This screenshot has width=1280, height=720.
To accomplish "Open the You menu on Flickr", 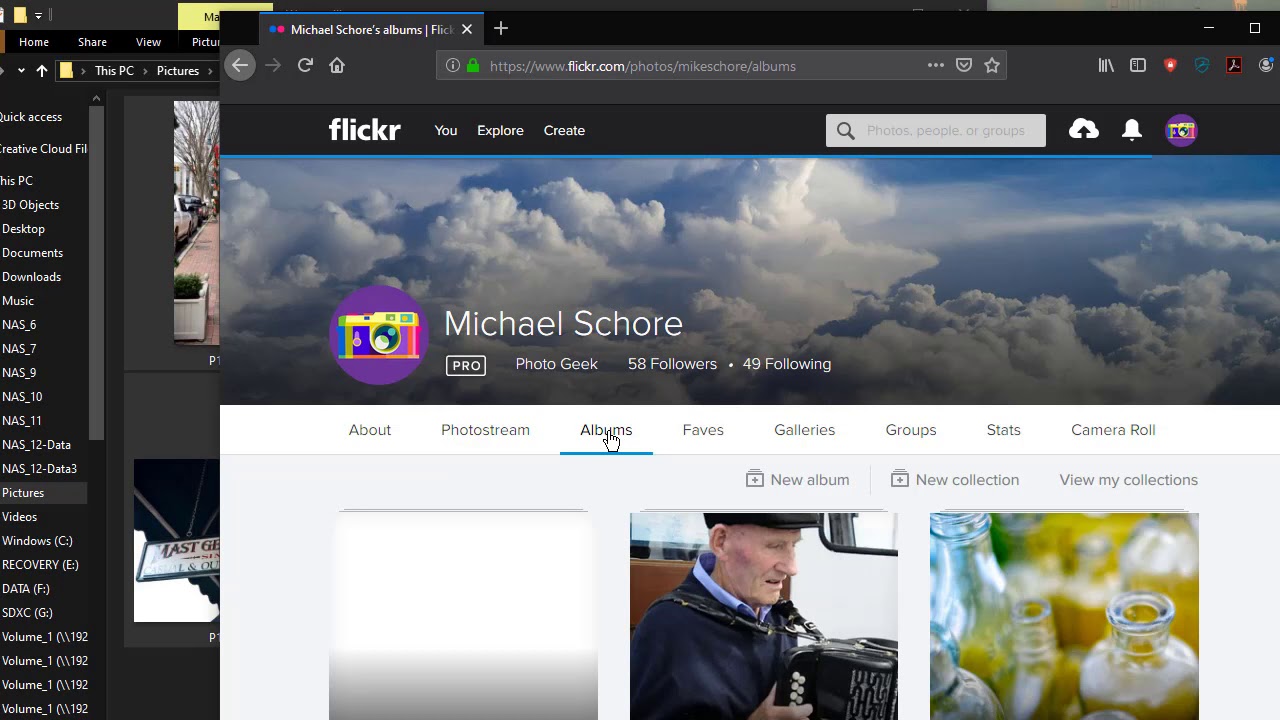I will [446, 131].
